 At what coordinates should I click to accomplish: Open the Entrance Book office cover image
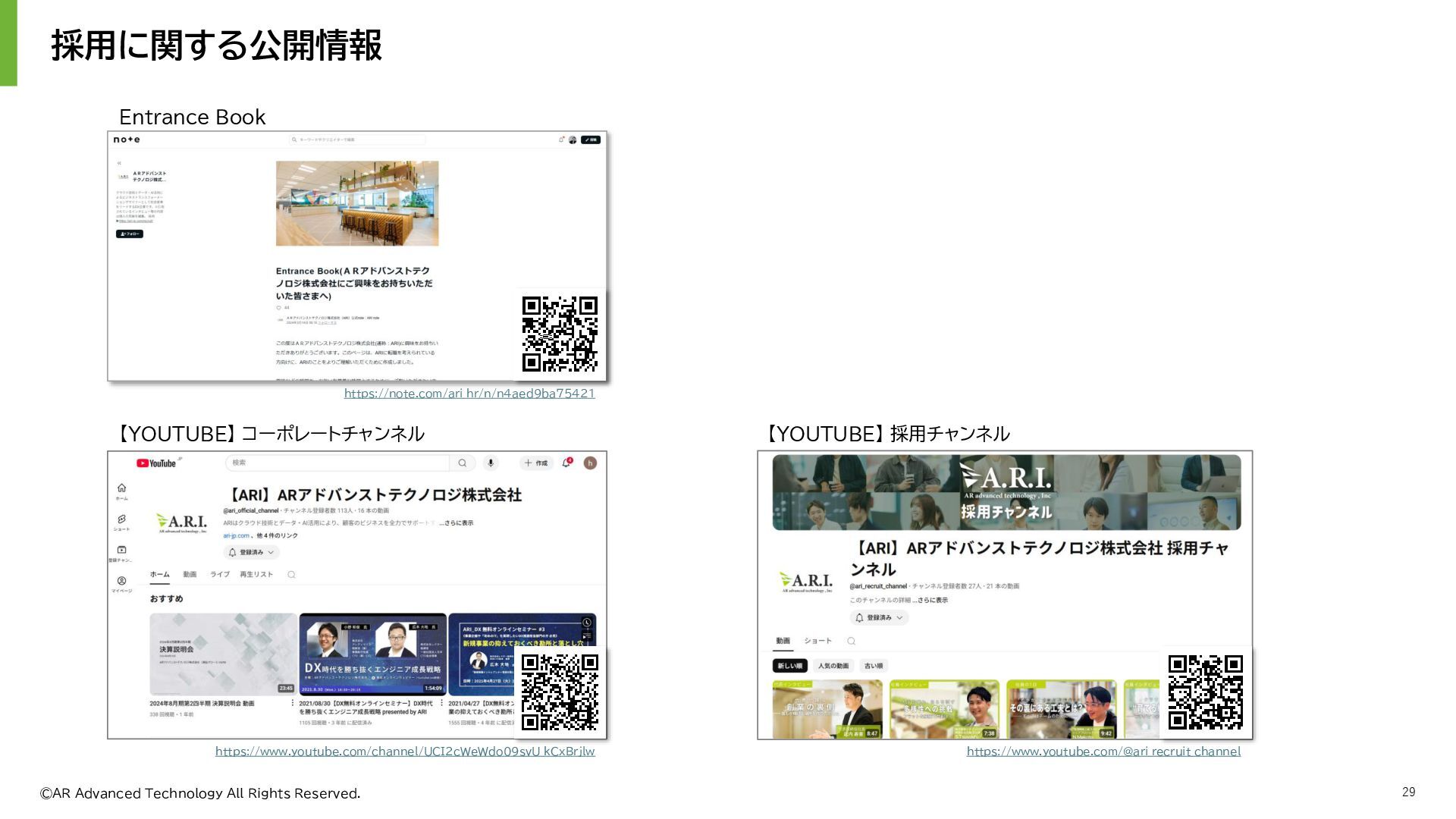click(x=357, y=203)
